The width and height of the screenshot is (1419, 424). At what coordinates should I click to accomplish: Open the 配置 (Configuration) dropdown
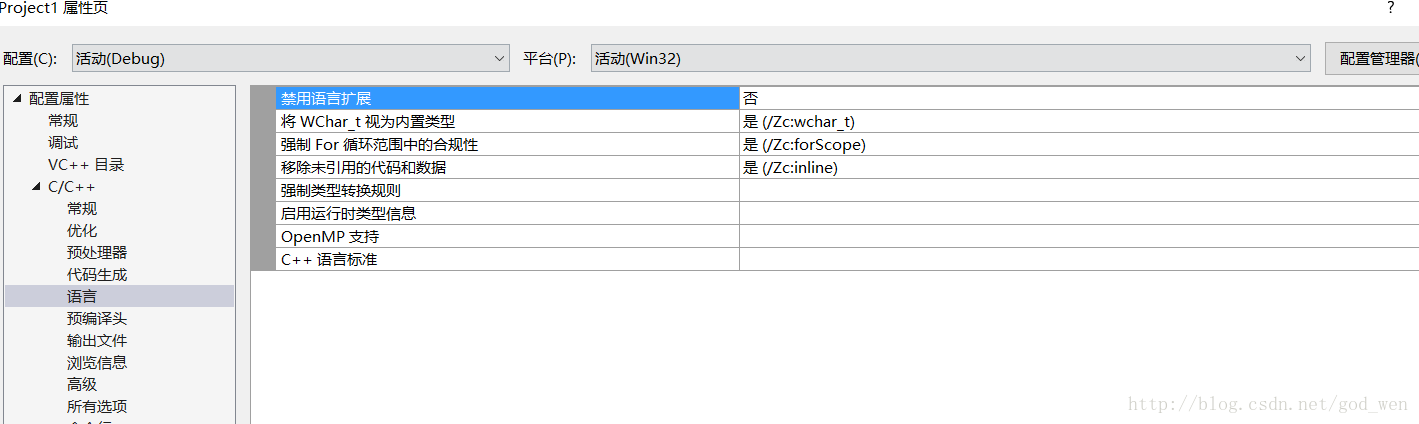(290, 59)
